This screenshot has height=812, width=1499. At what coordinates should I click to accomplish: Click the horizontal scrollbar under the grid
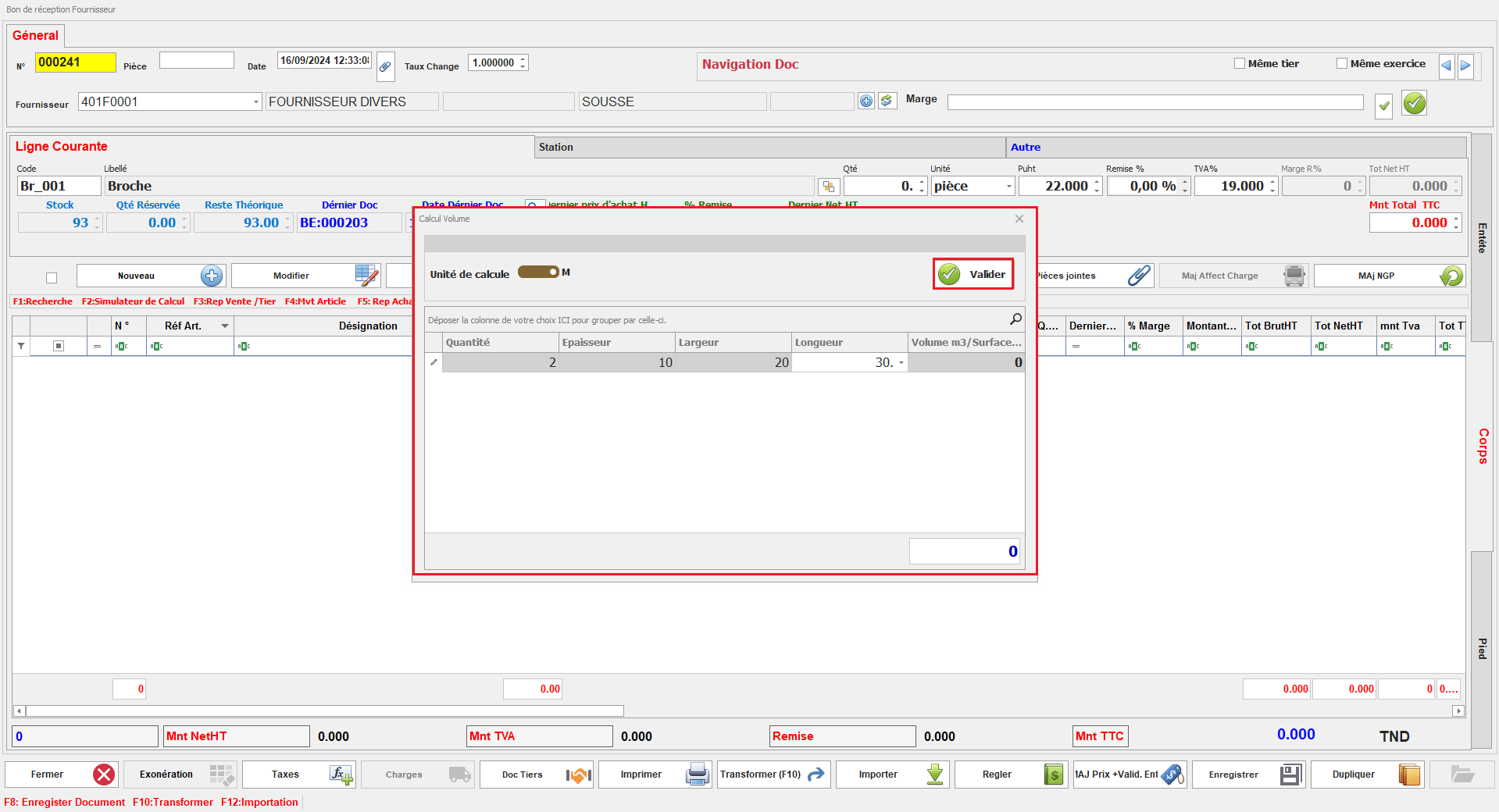pyautogui.click(x=325, y=711)
